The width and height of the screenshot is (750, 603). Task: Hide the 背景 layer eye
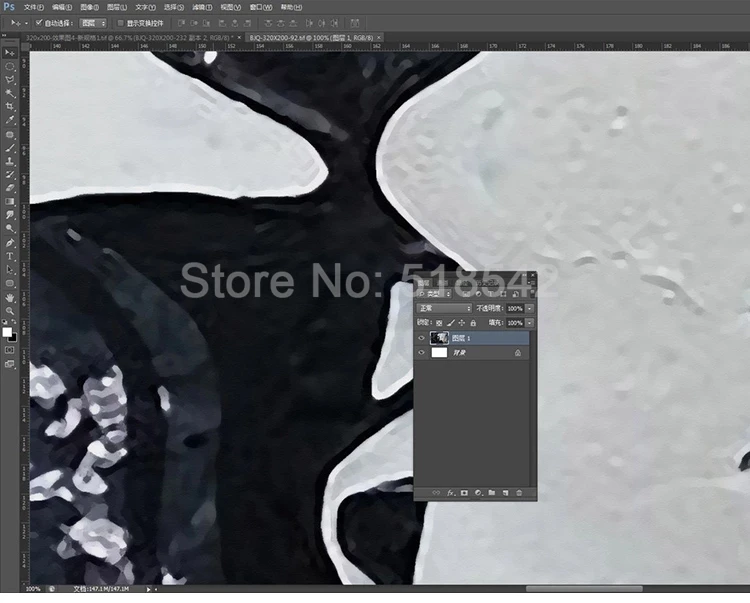pos(421,353)
